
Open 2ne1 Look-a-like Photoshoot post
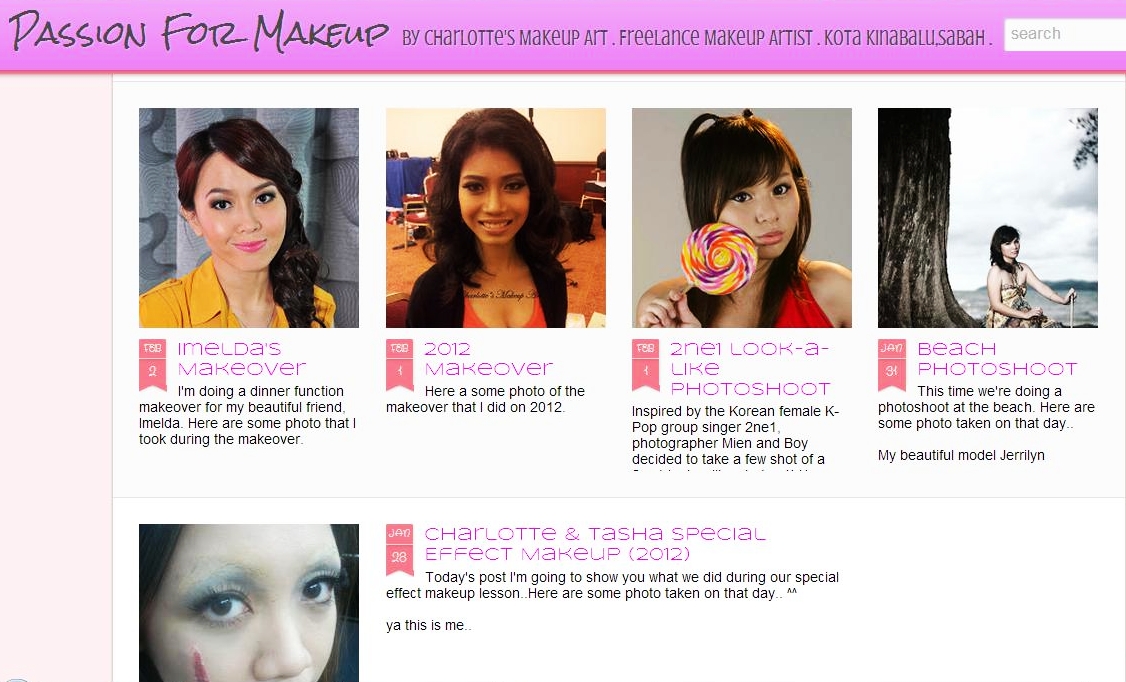pyautogui.click(x=750, y=368)
